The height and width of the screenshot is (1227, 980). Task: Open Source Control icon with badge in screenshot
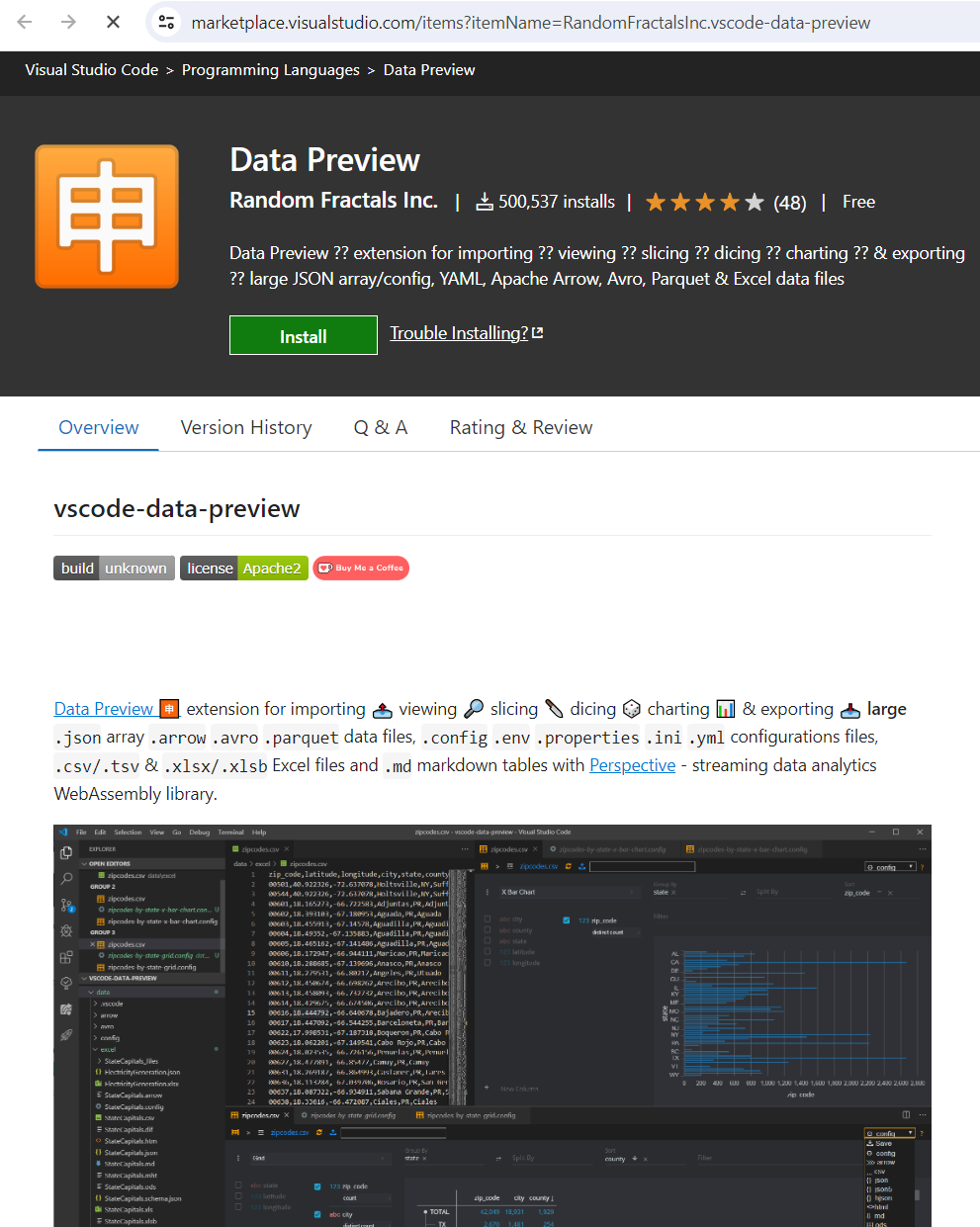coord(66,905)
